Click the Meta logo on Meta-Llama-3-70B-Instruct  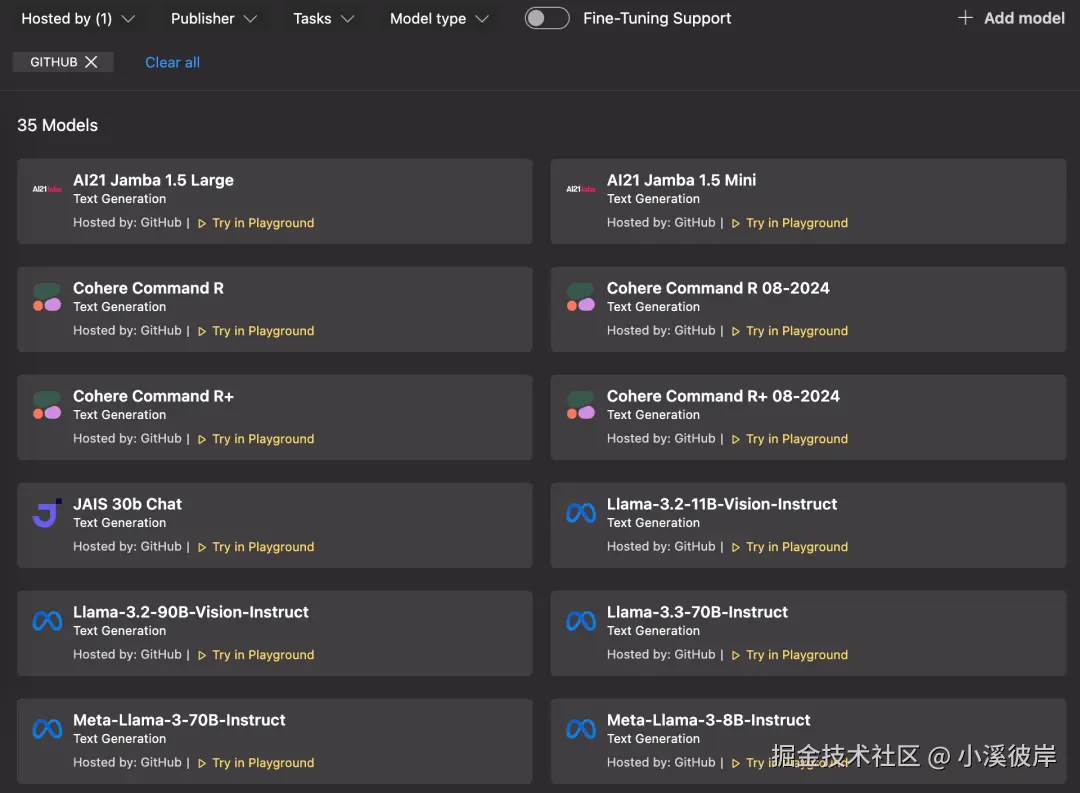coord(47,729)
